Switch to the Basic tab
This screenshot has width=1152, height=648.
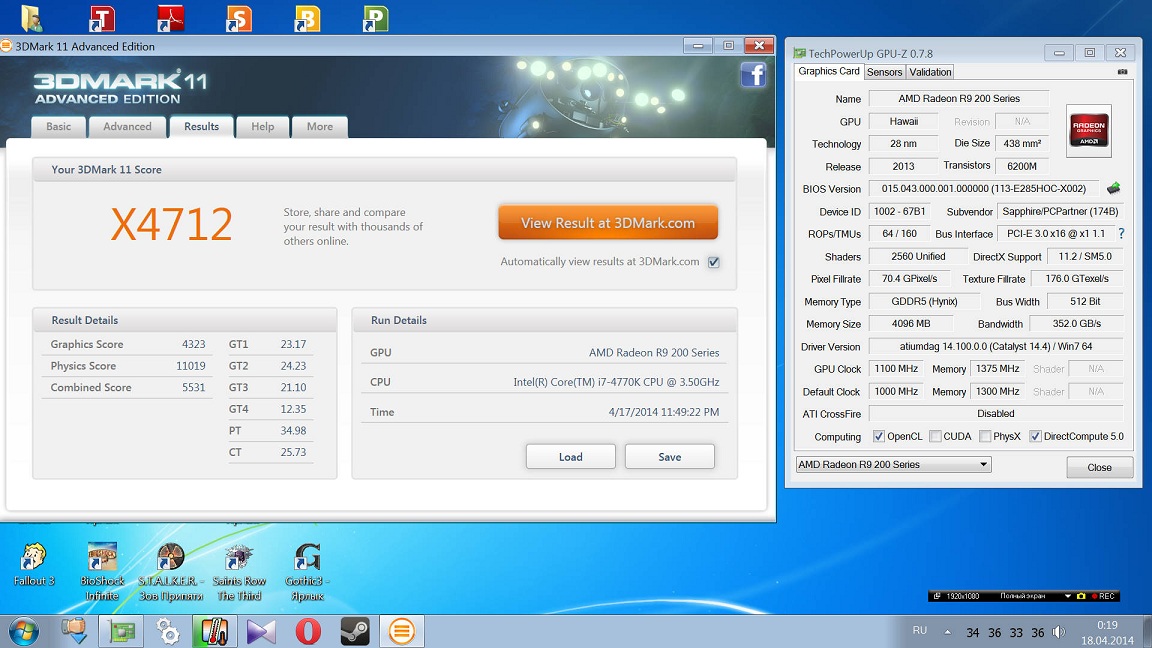[59, 126]
